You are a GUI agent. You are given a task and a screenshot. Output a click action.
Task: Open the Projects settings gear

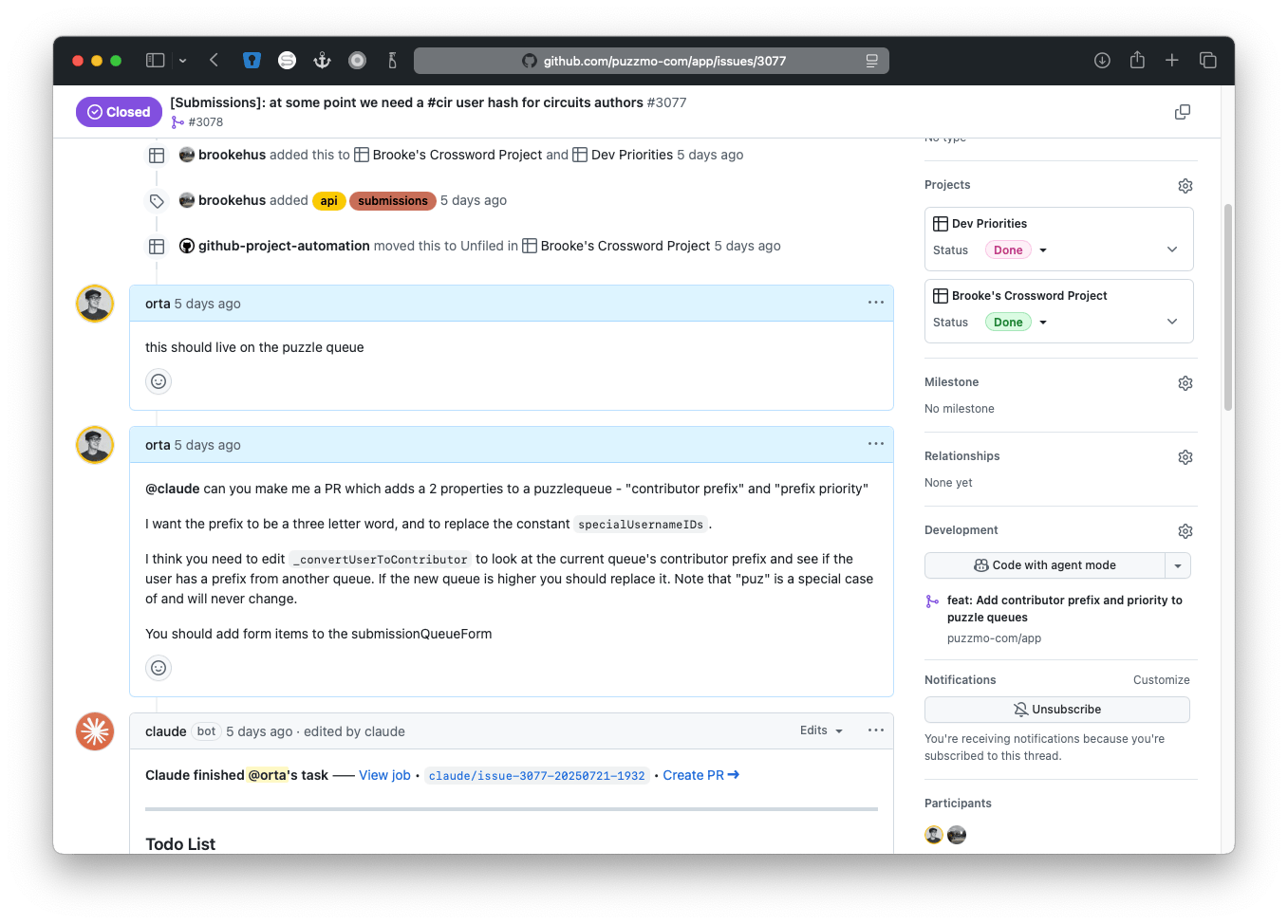point(1185,186)
